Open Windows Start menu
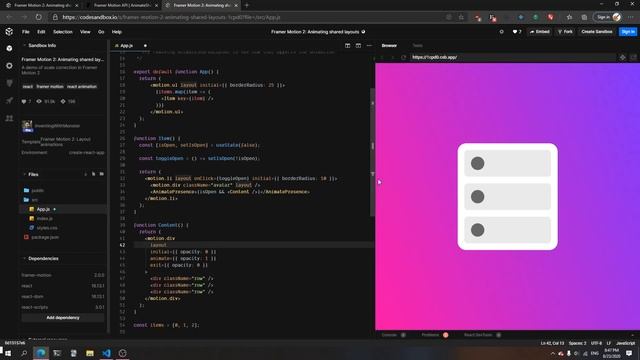 [x=8, y=353]
